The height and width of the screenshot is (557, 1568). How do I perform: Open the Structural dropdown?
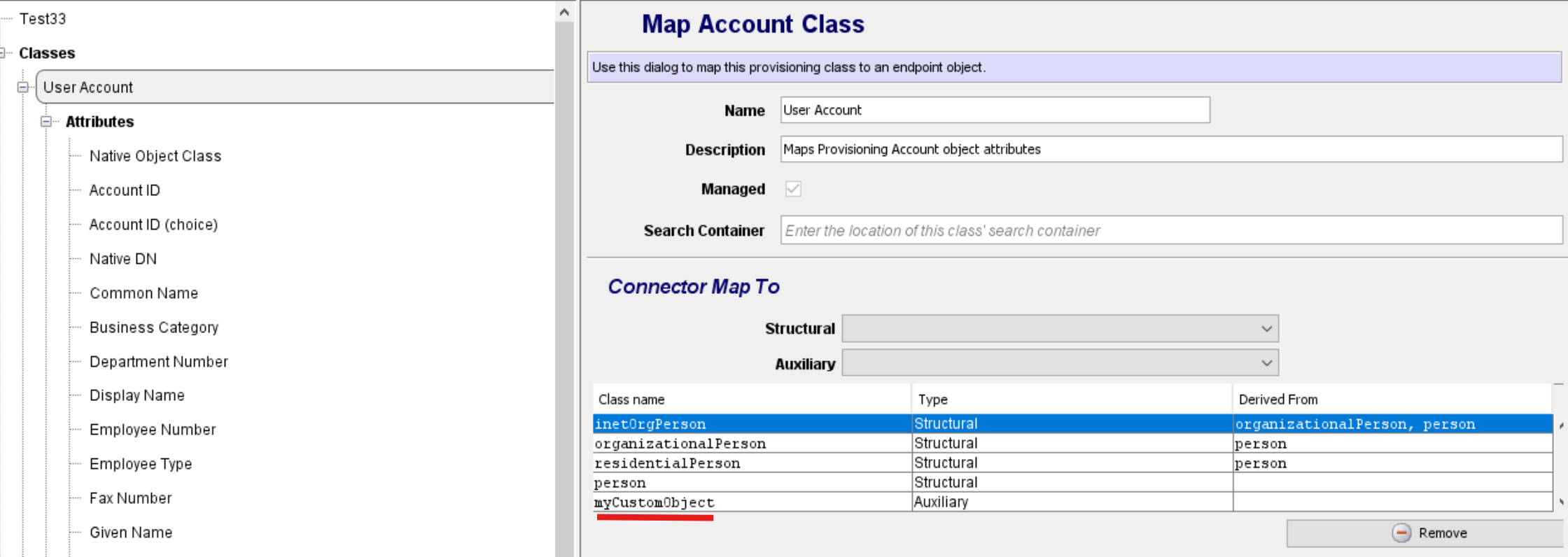point(1060,329)
